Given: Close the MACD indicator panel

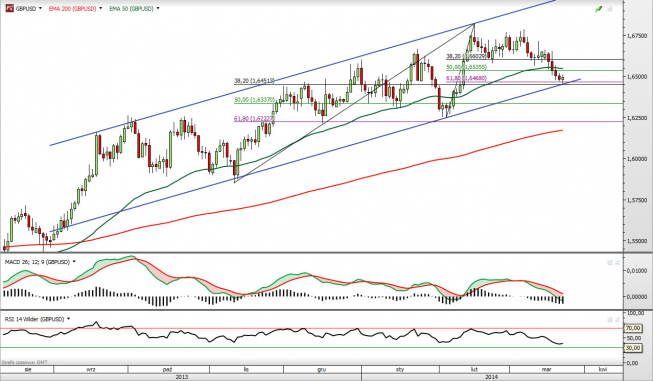Looking at the screenshot, I should [618, 262].
